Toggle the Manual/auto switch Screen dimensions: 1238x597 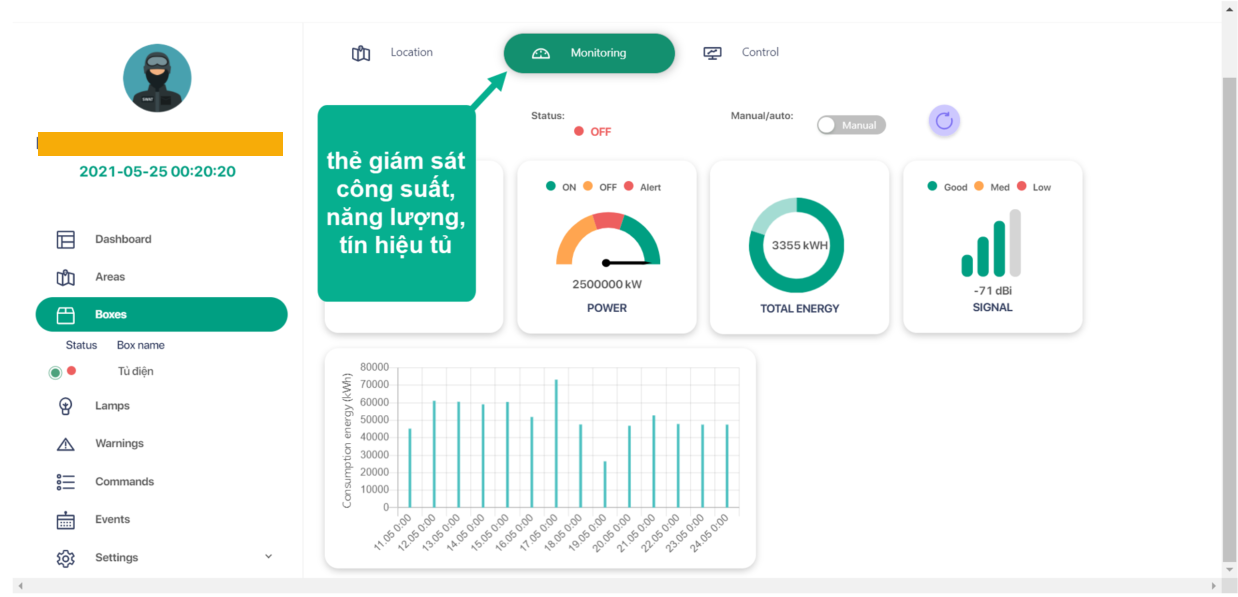pos(850,125)
